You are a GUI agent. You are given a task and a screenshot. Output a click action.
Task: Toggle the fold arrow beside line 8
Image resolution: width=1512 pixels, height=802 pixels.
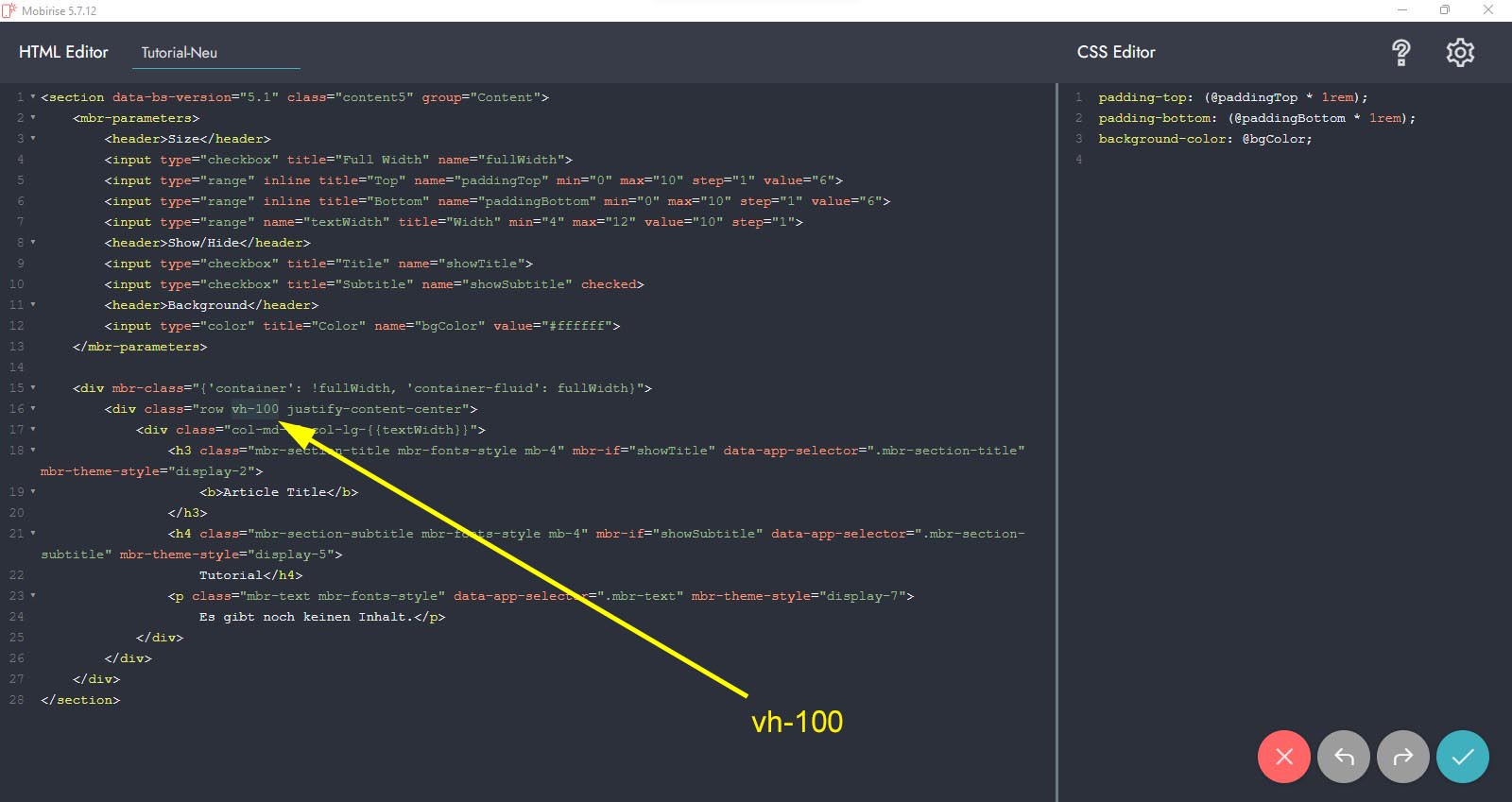[x=33, y=243]
